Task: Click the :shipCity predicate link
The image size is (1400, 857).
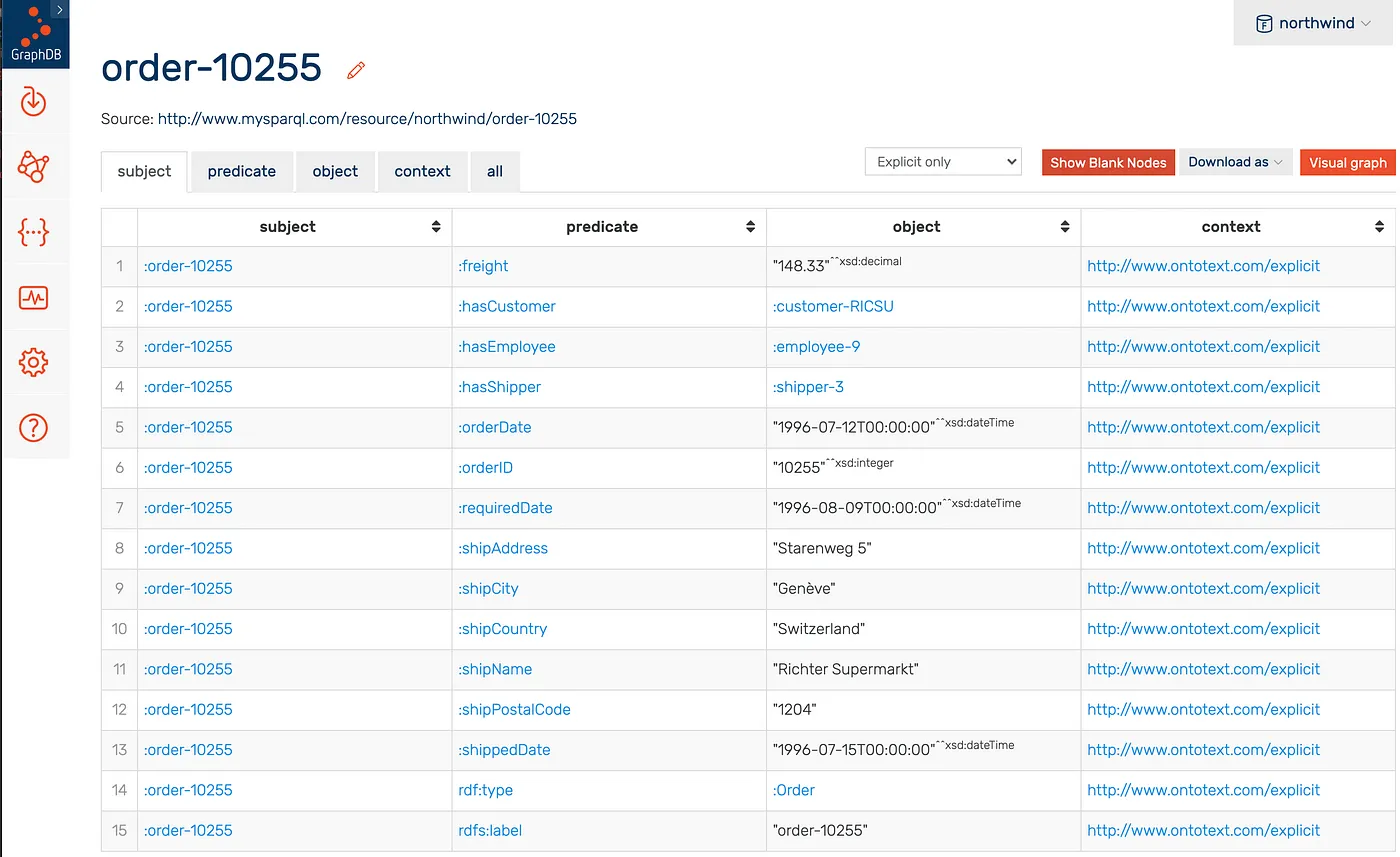Action: pyautogui.click(x=488, y=588)
